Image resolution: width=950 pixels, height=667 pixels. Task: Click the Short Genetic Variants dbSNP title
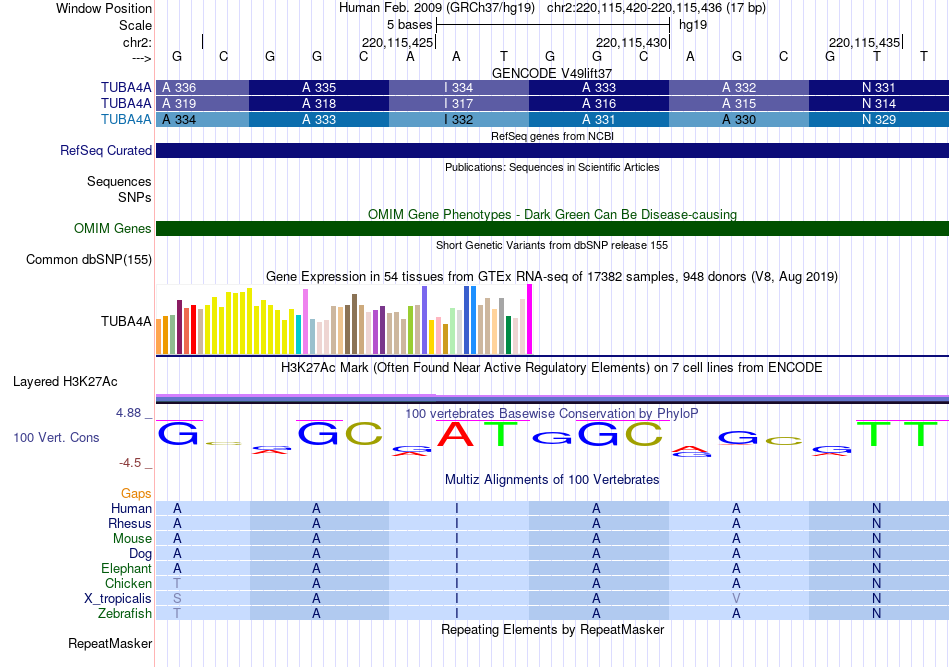[552, 245]
